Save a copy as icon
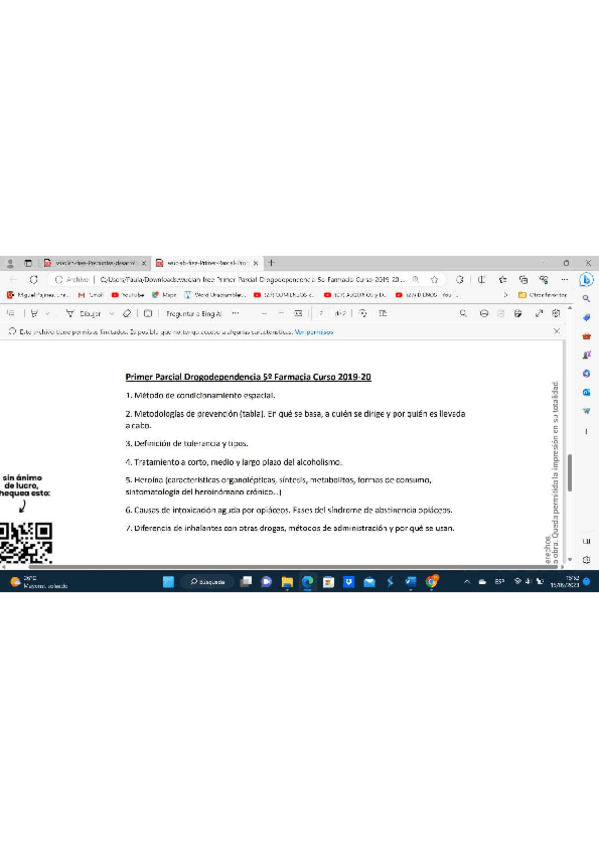 point(518,313)
